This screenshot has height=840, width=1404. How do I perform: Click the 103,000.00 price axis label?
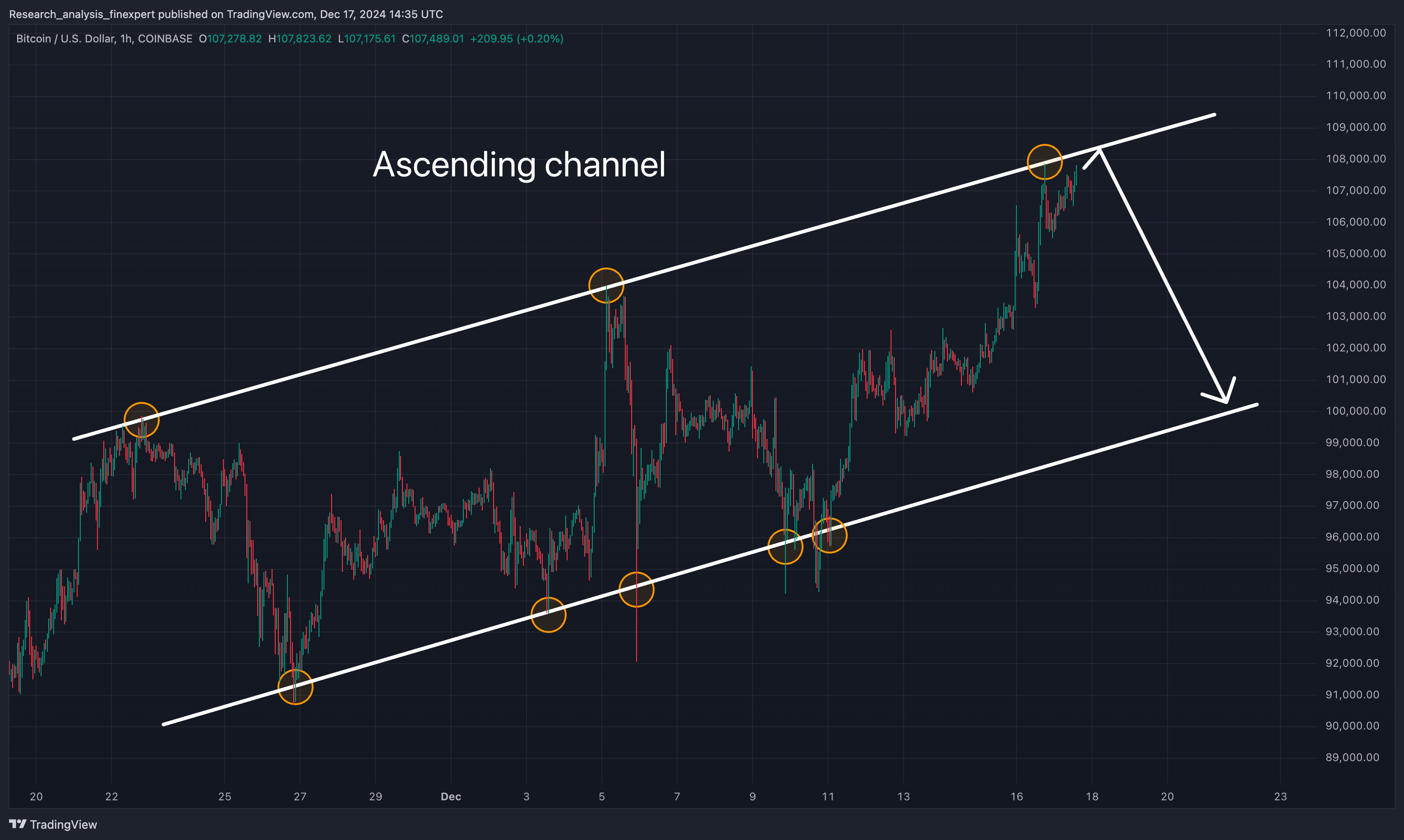[1356, 316]
